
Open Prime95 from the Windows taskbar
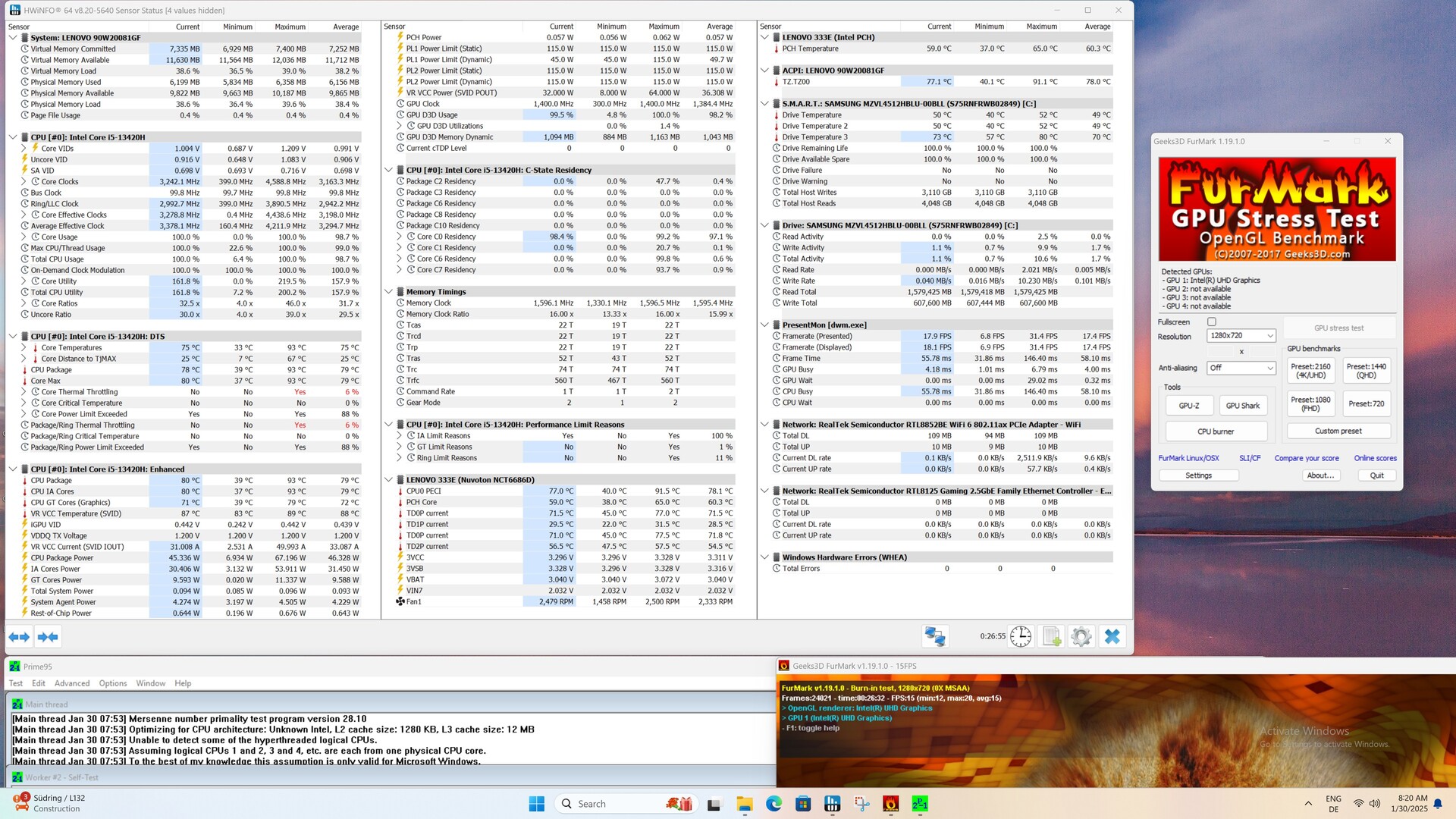pyautogui.click(x=920, y=804)
